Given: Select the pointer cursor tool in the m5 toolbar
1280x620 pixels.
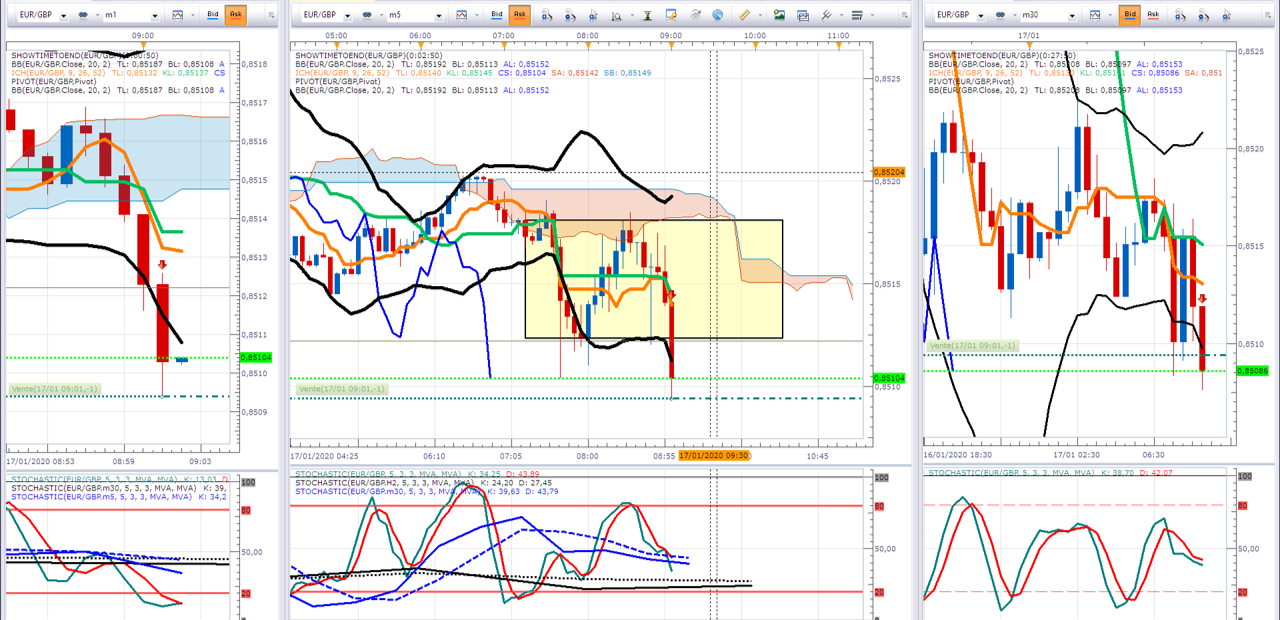Looking at the screenshot, I should (x=594, y=16).
